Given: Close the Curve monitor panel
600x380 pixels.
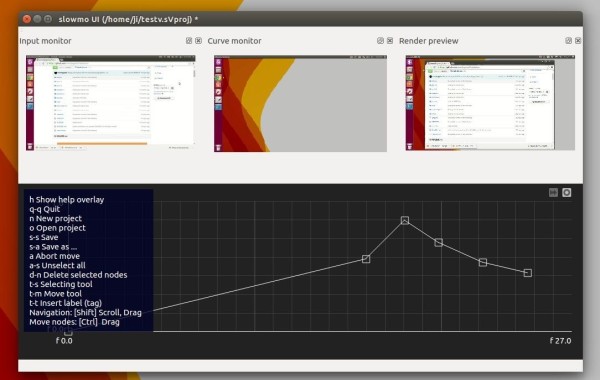Looking at the screenshot, I should pos(390,41).
